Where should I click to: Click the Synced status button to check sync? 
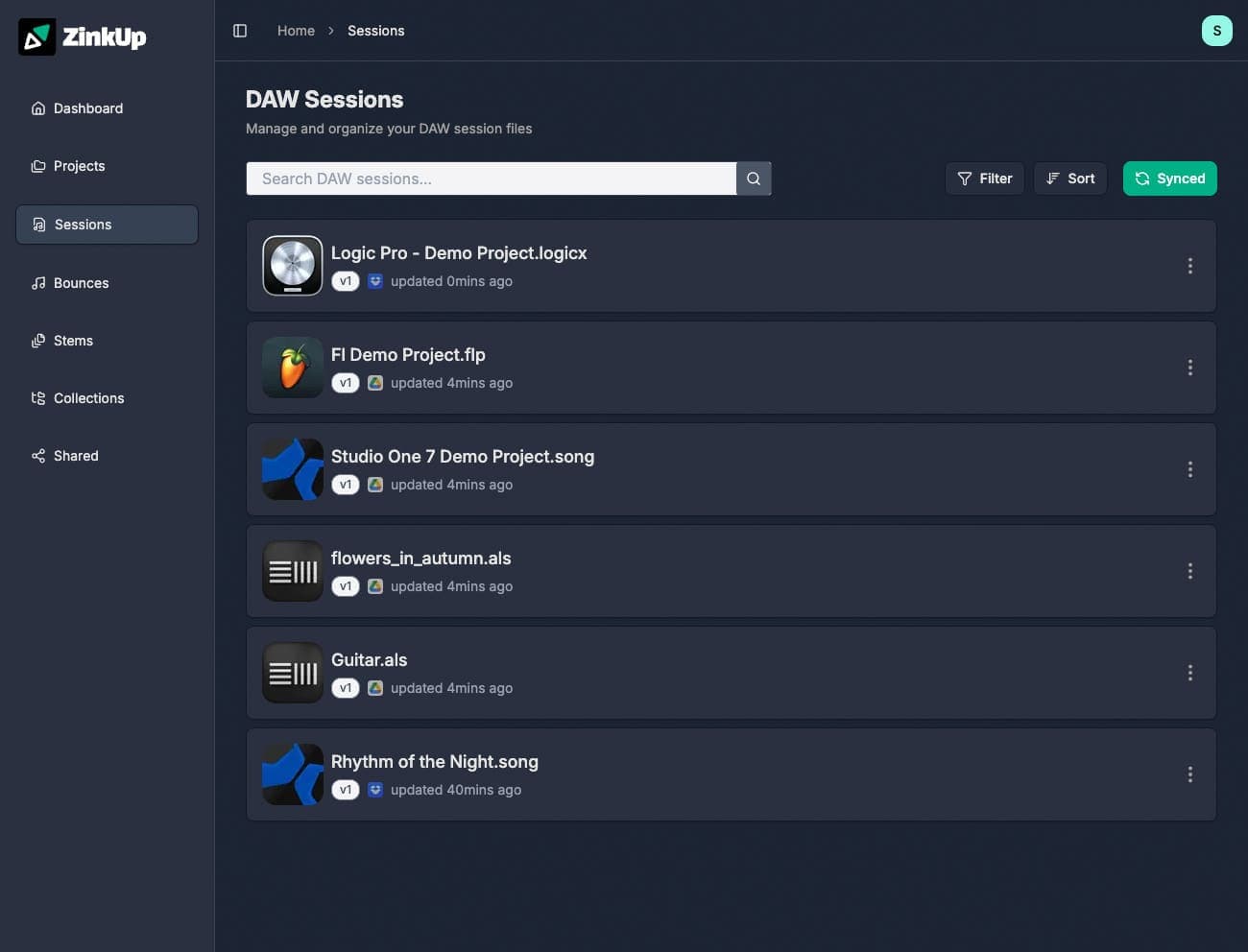point(1170,178)
